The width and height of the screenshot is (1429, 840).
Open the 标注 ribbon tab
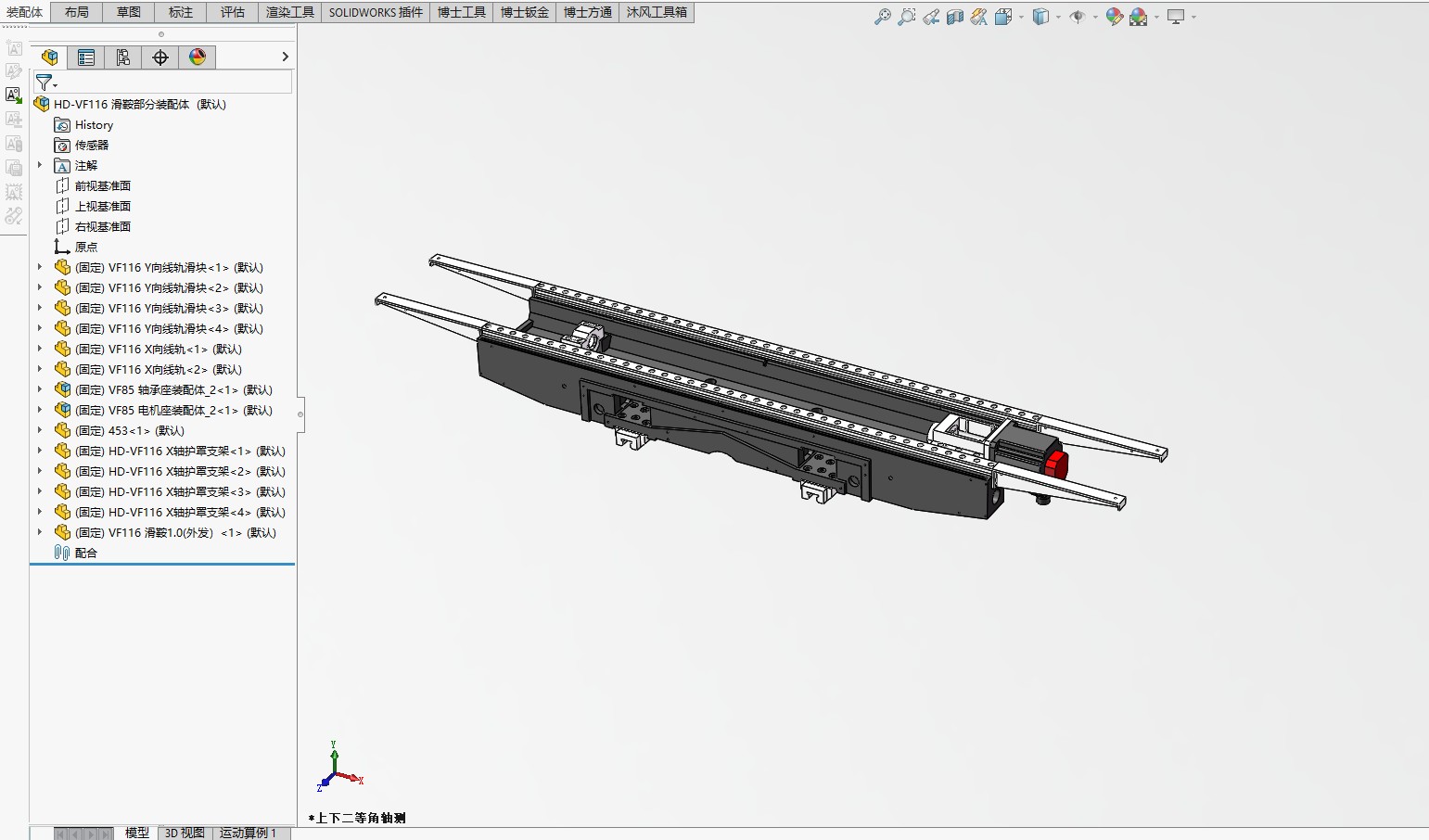coord(181,12)
